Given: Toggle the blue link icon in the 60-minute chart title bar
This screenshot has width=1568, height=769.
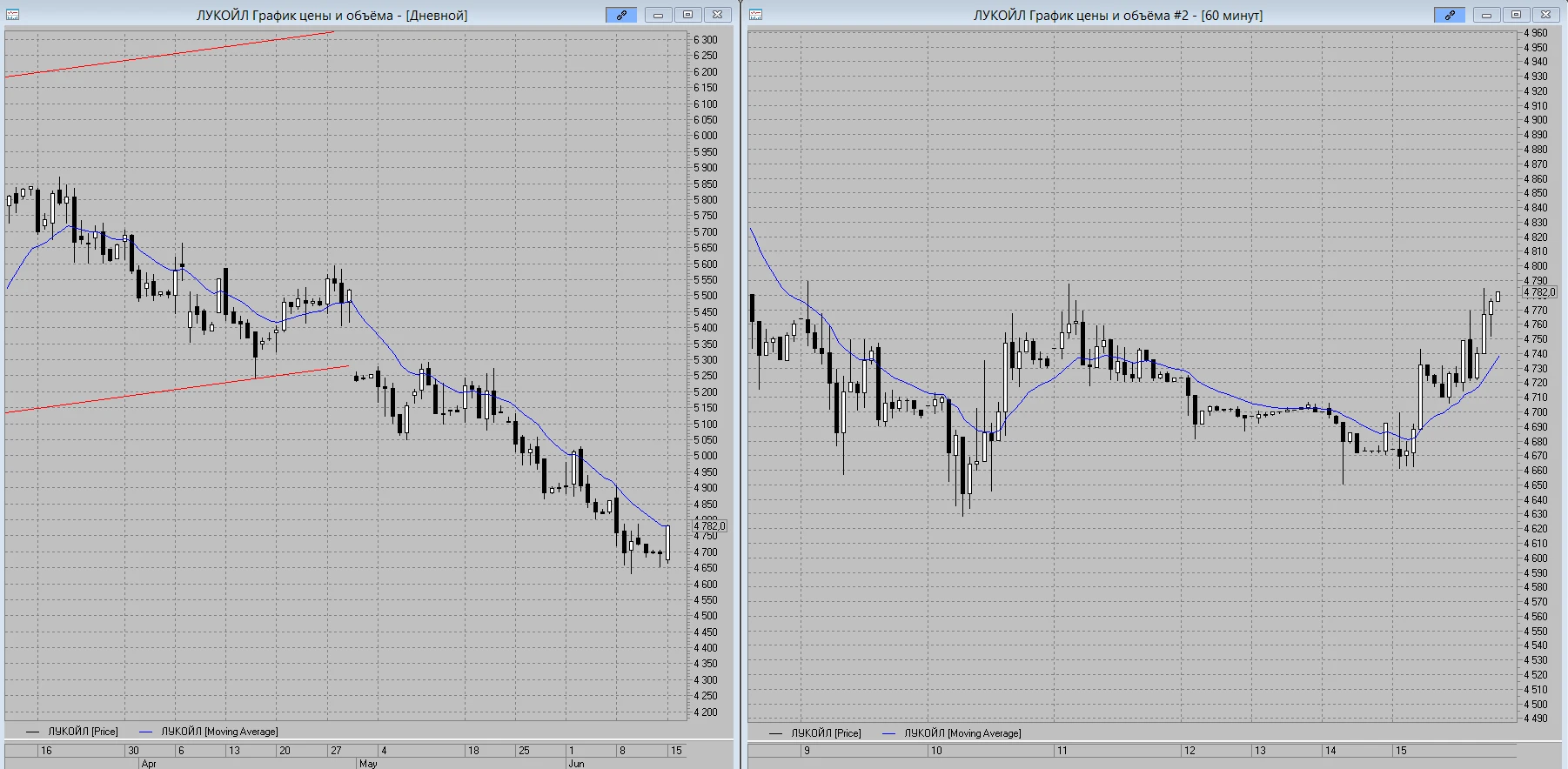Looking at the screenshot, I should [1450, 15].
